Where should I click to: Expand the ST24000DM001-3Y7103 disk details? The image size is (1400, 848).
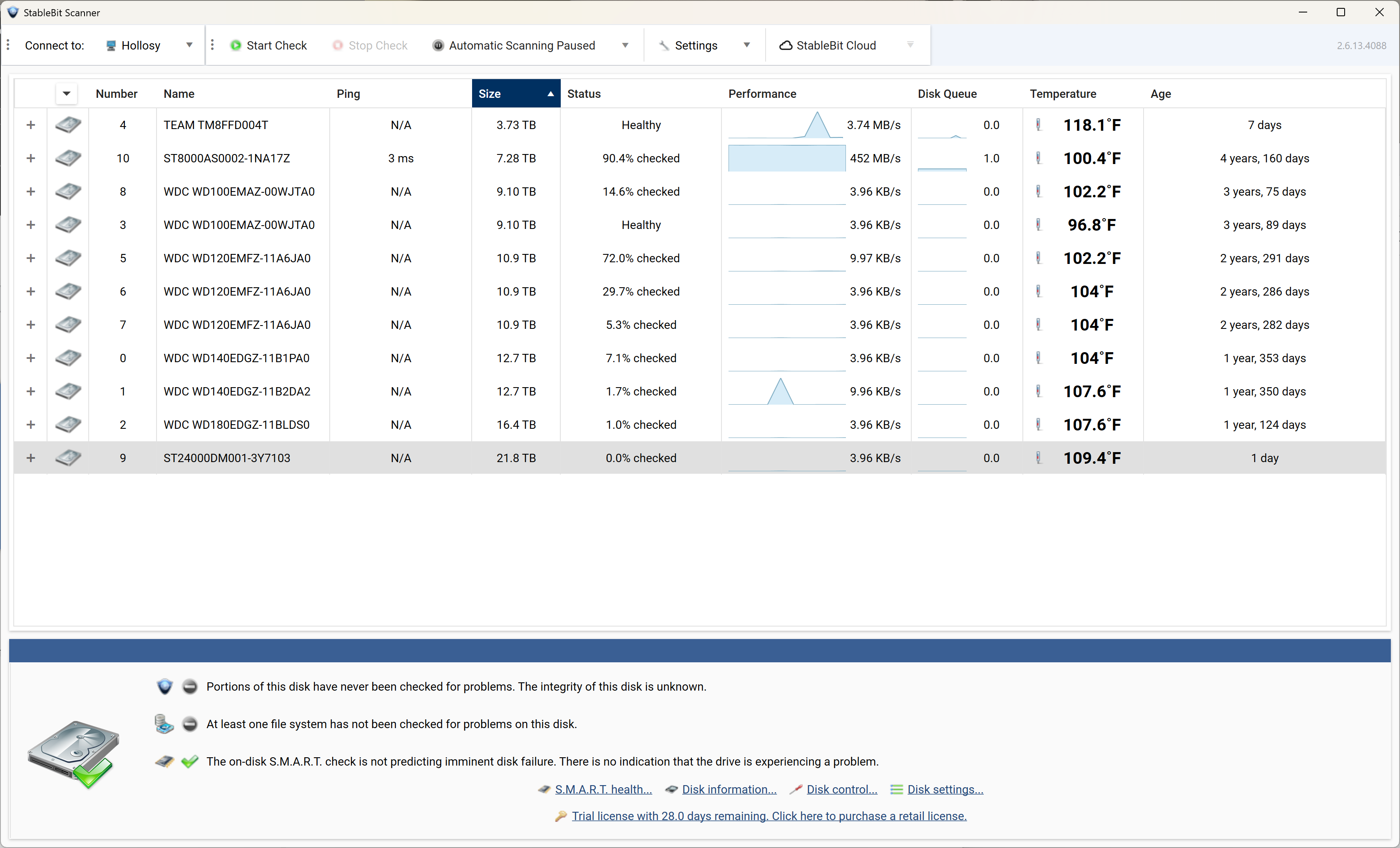(31, 458)
